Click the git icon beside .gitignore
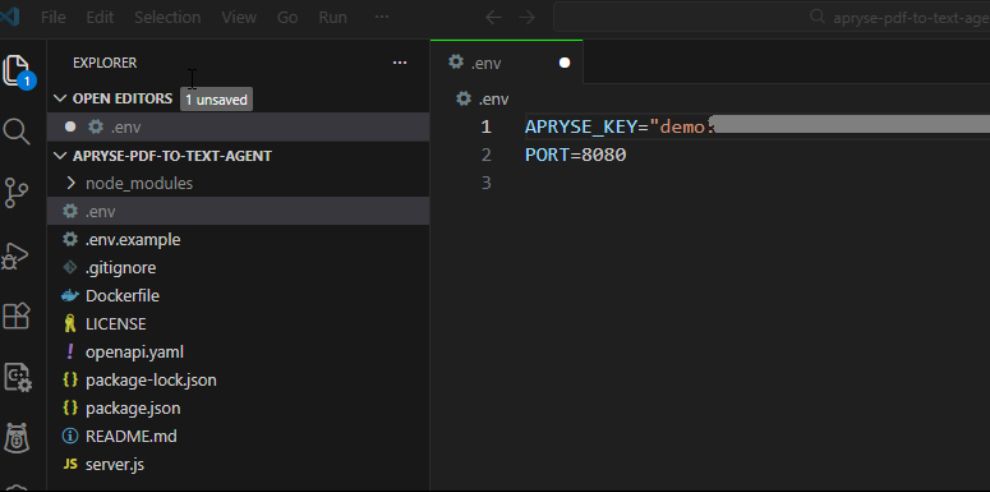Viewport: 990px width, 492px height. point(70,267)
